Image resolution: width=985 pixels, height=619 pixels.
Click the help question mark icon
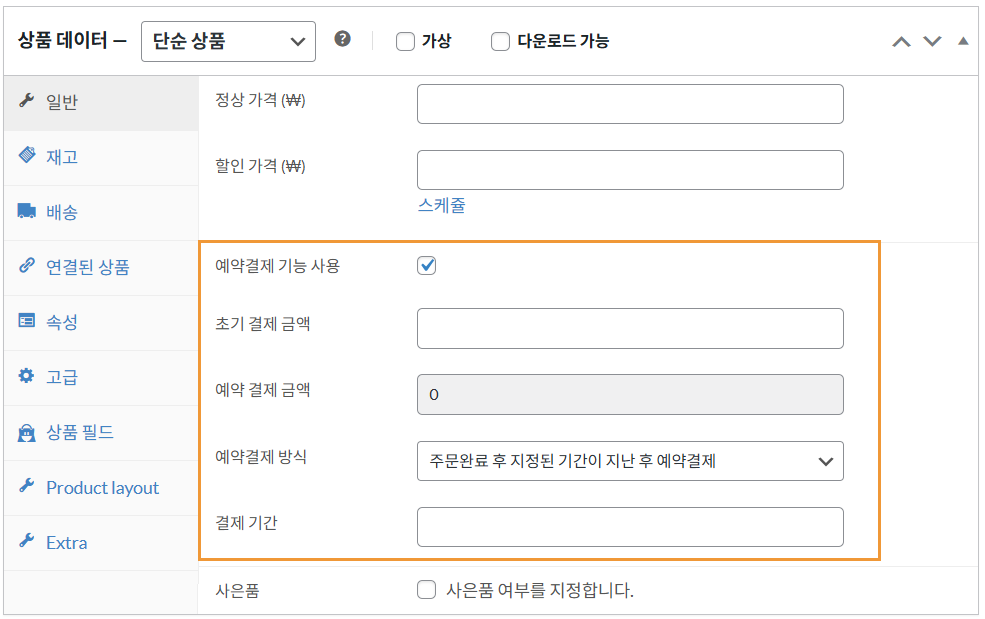(343, 40)
